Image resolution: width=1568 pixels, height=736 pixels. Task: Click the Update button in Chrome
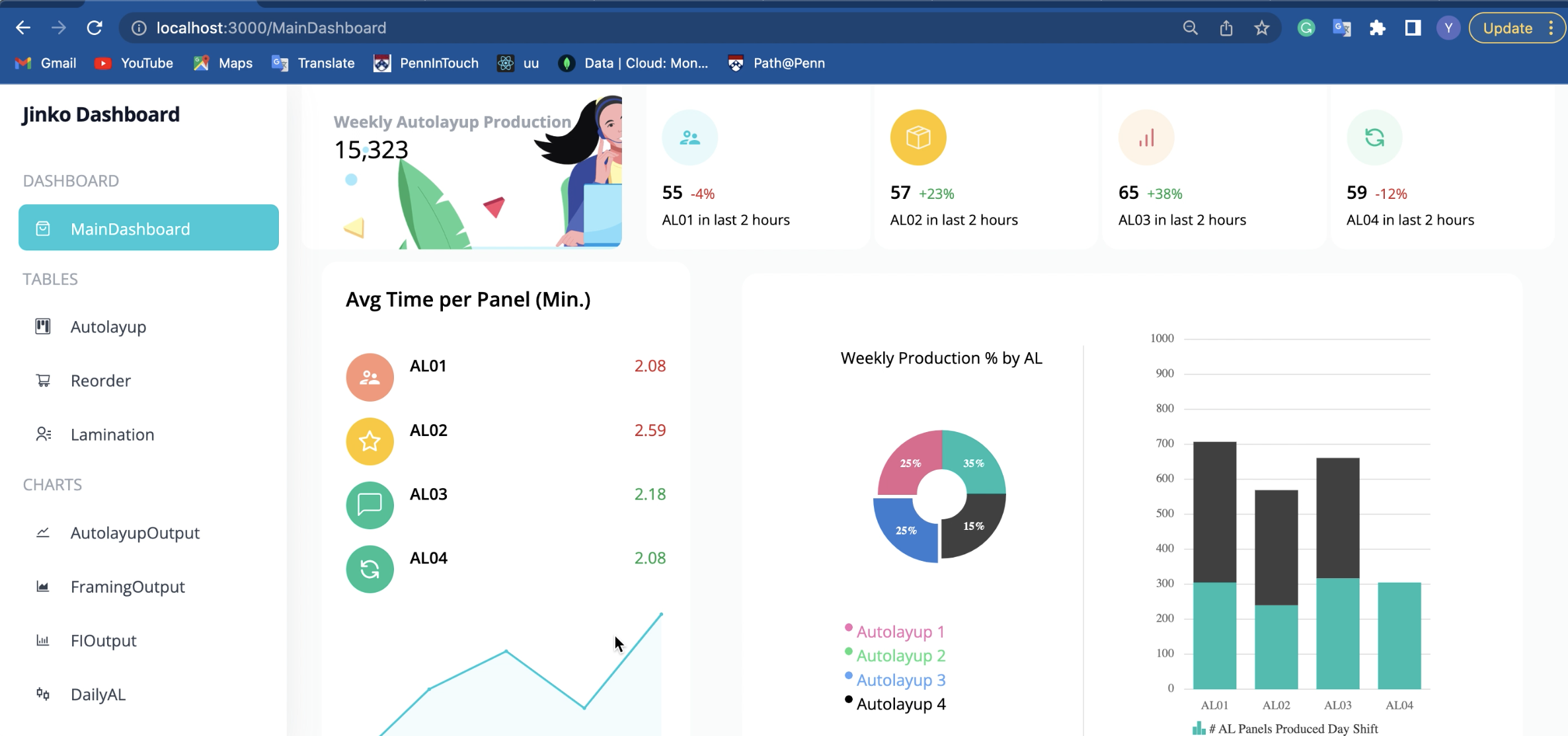click(x=1507, y=28)
